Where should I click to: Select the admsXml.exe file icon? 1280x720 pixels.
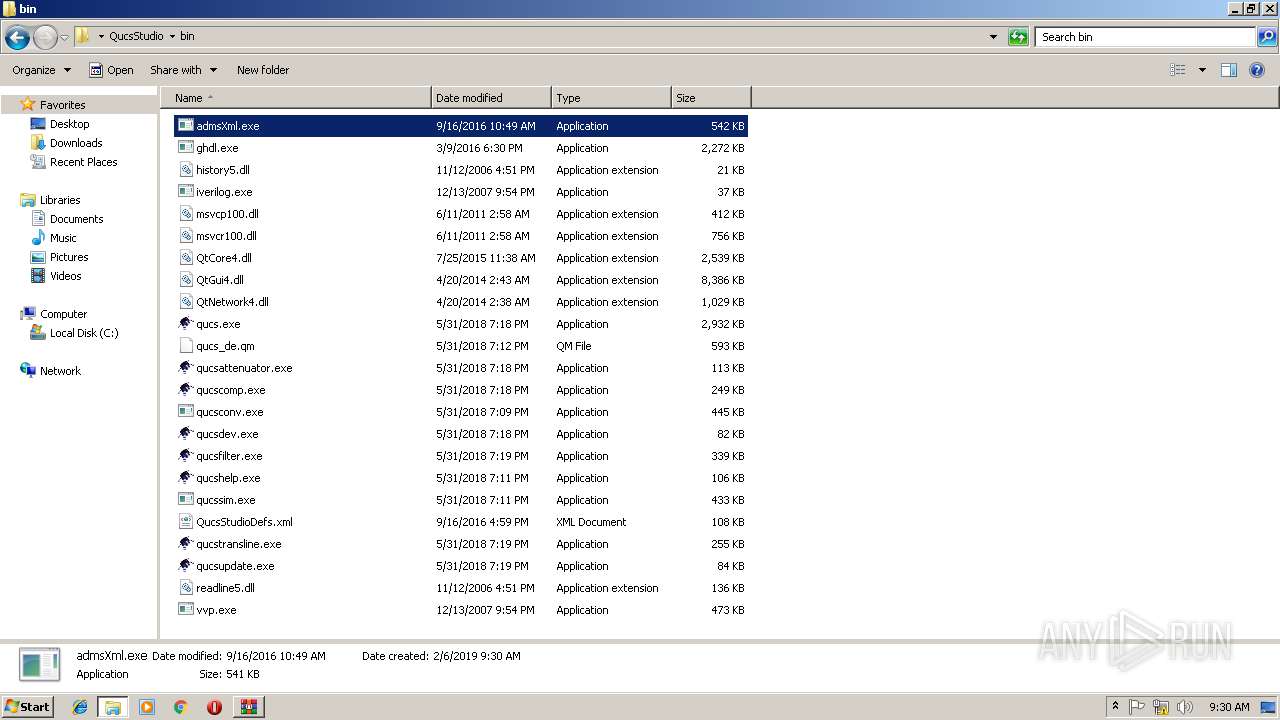pyautogui.click(x=185, y=126)
